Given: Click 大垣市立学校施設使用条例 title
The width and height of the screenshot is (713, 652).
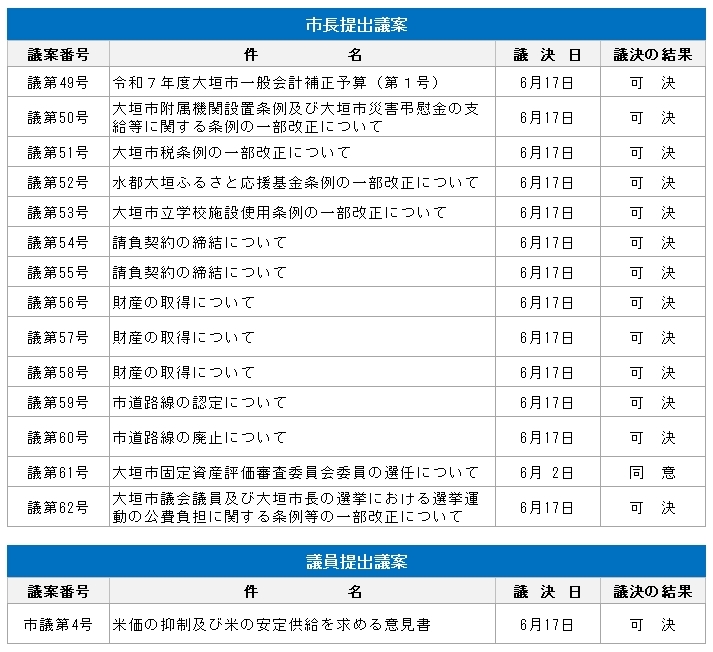Looking at the screenshot, I should 280,212.
